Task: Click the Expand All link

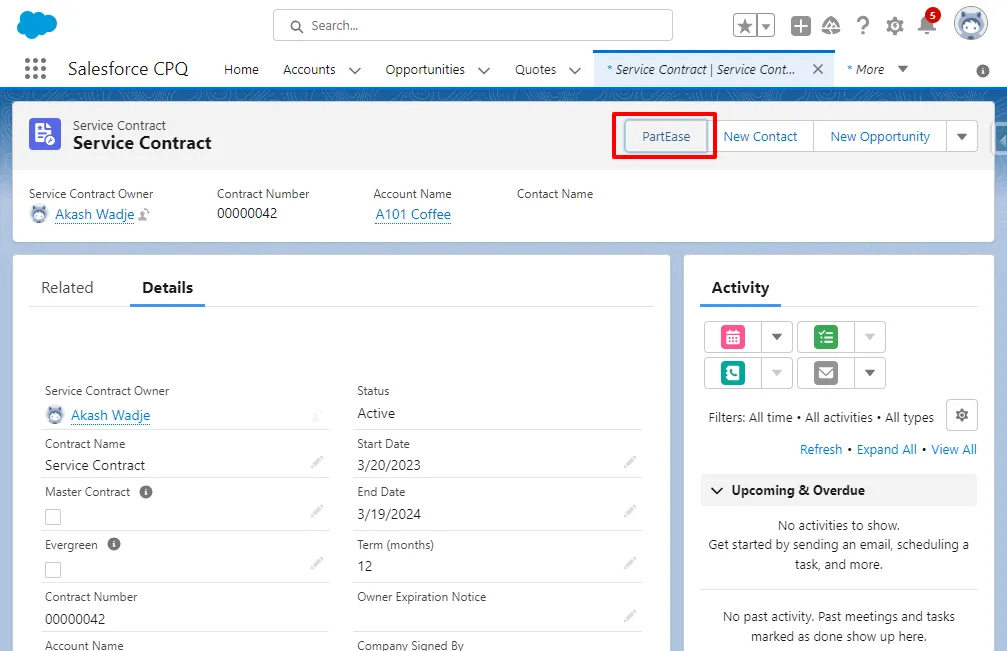Action: 886,449
